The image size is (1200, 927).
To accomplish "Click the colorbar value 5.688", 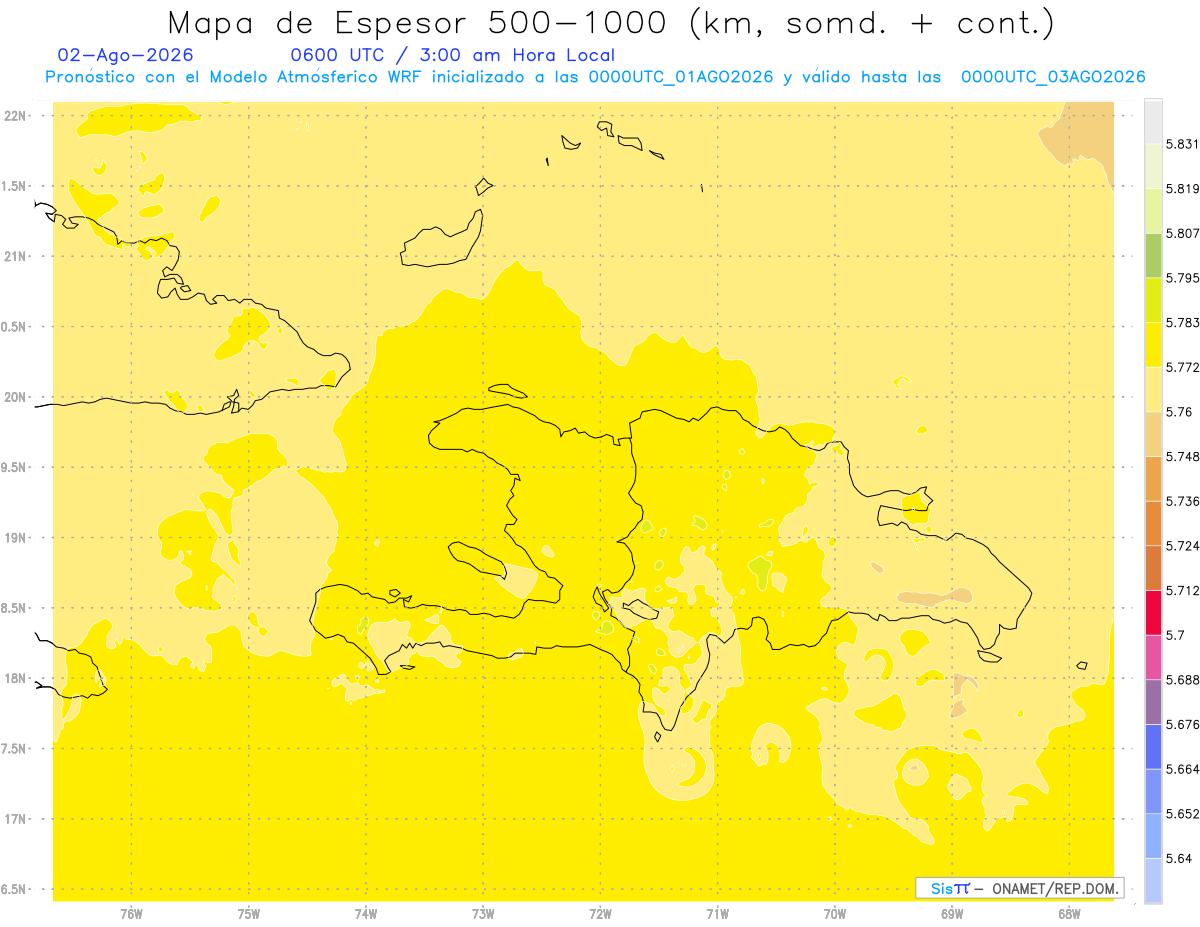I will (x=1182, y=680).
